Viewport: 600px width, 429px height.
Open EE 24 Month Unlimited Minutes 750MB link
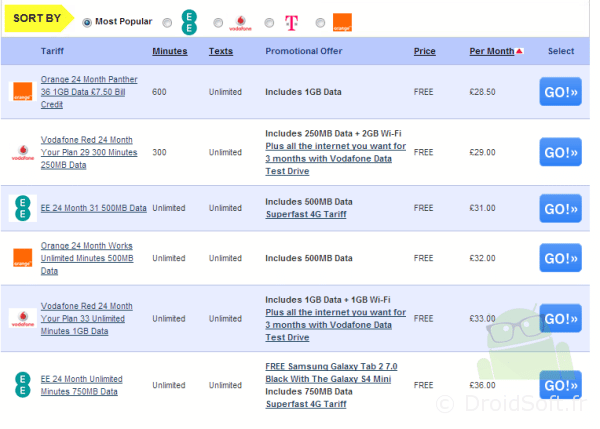82,385
